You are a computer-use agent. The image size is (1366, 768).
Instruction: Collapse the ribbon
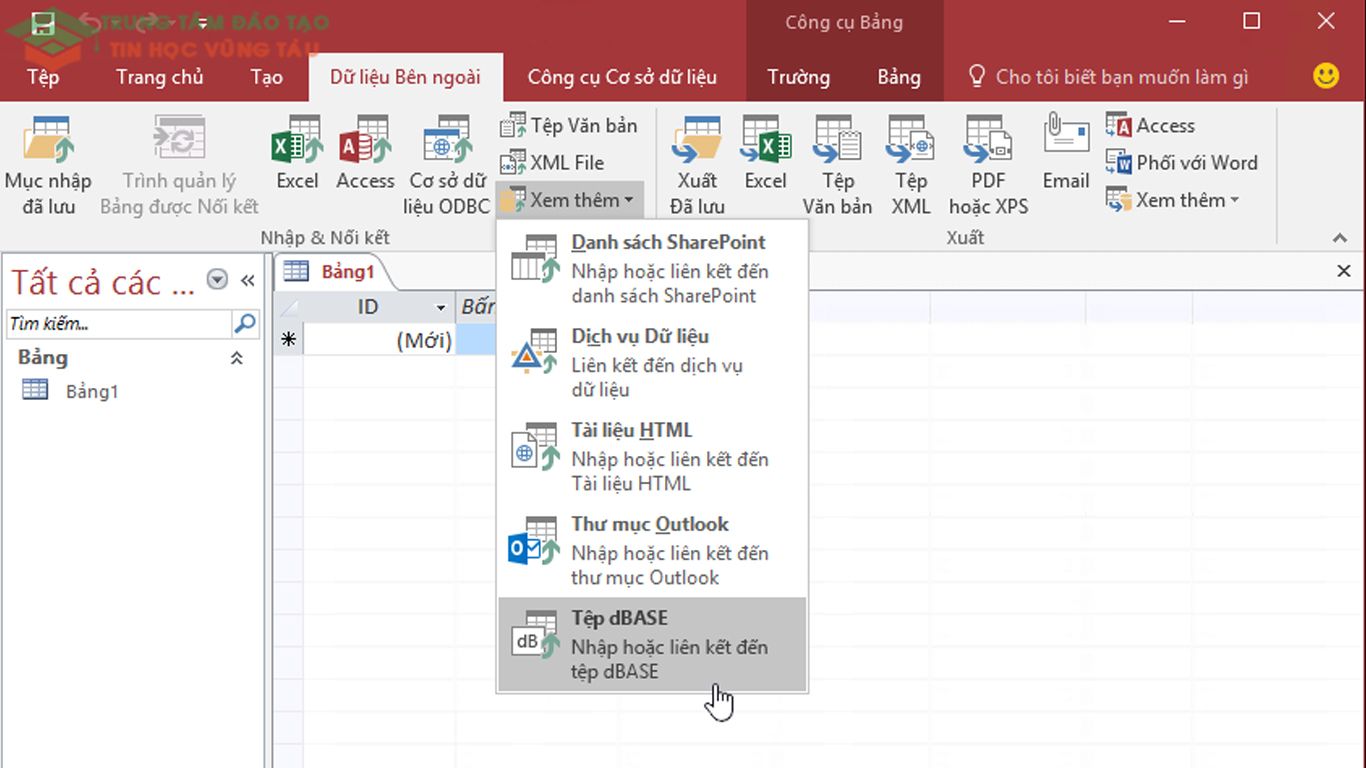tap(1339, 238)
